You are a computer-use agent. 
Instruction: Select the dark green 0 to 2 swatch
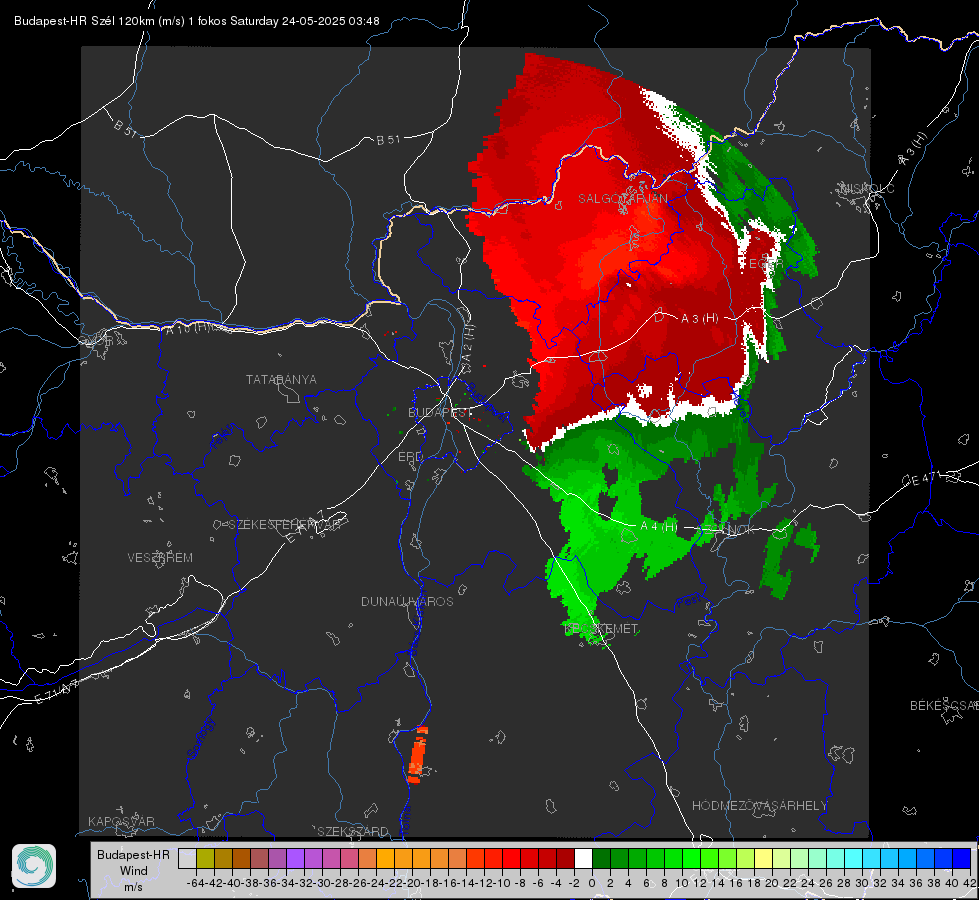coord(601,858)
